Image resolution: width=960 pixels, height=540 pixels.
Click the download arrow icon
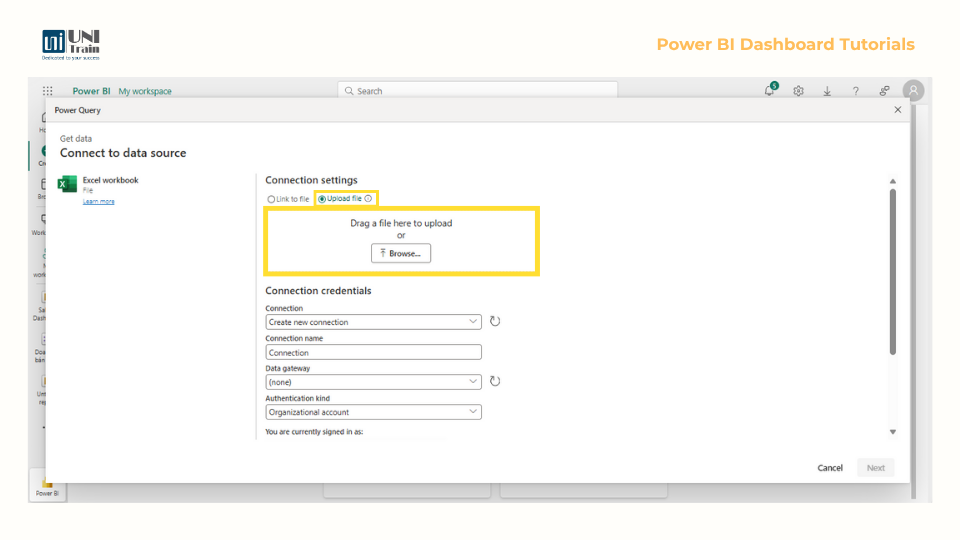(x=827, y=91)
